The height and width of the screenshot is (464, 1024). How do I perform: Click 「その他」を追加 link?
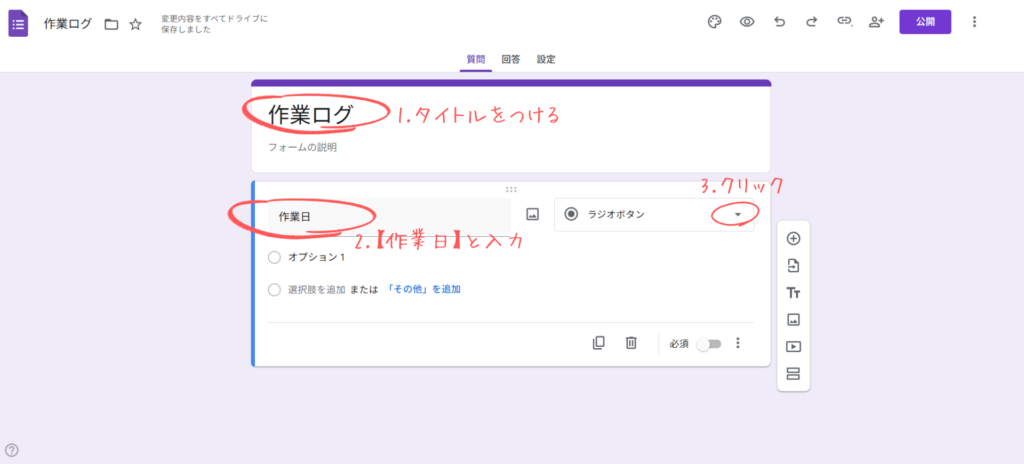click(424, 289)
